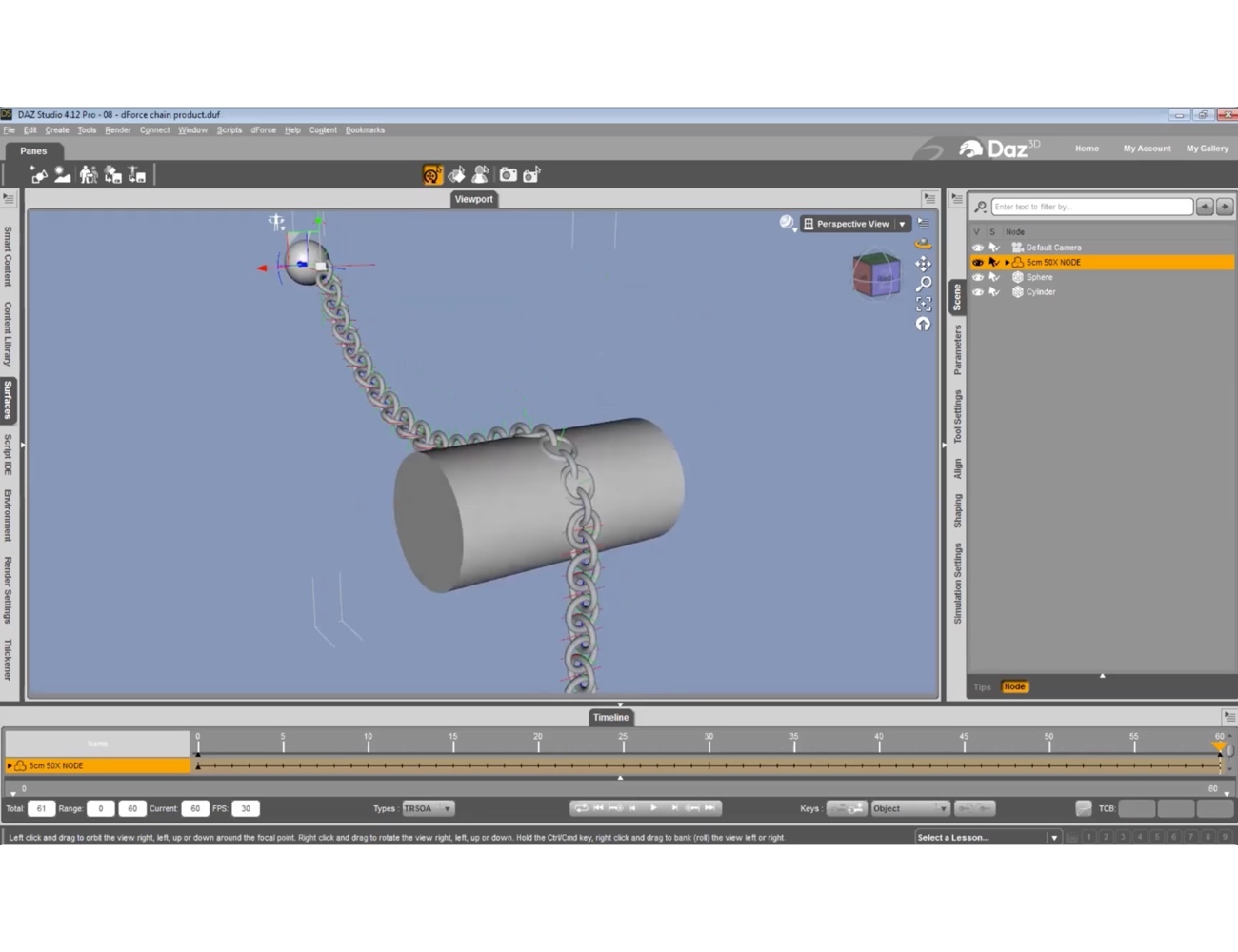Open the Simulation Settings side tab
The width and height of the screenshot is (1238, 952).
tap(957, 583)
